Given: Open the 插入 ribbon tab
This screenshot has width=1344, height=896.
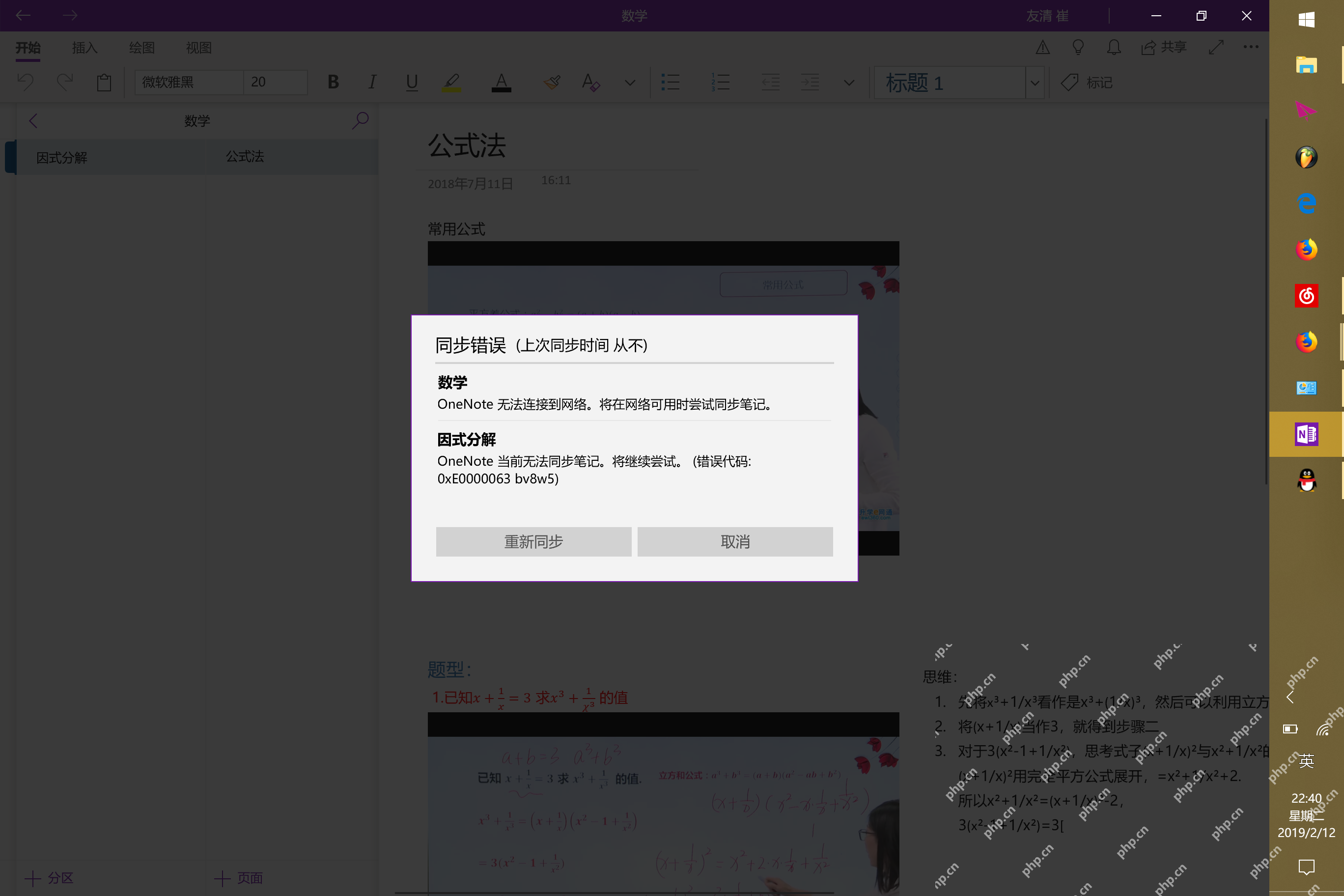Looking at the screenshot, I should pyautogui.click(x=84, y=48).
